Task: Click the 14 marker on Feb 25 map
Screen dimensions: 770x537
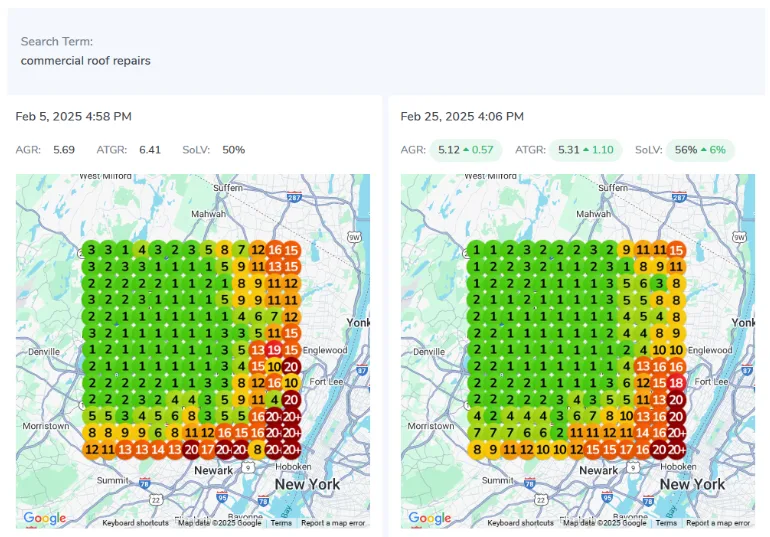Action: [x=642, y=433]
